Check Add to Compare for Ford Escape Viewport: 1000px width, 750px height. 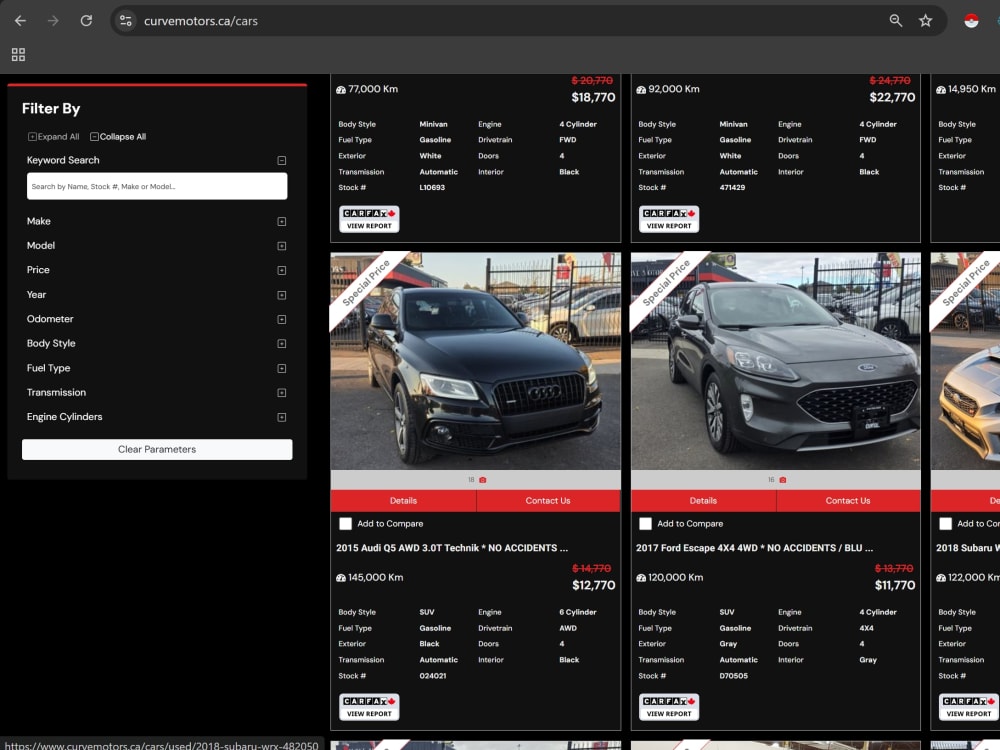645,524
